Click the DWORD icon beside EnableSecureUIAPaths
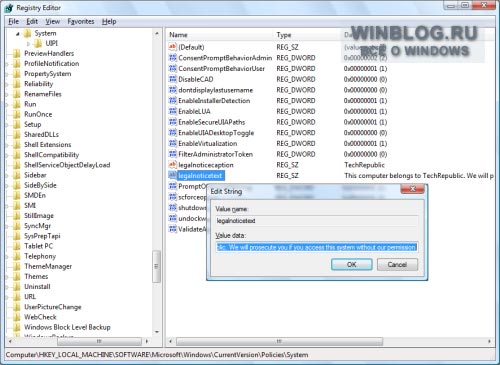This screenshot has width=500, height=365. tap(173, 122)
